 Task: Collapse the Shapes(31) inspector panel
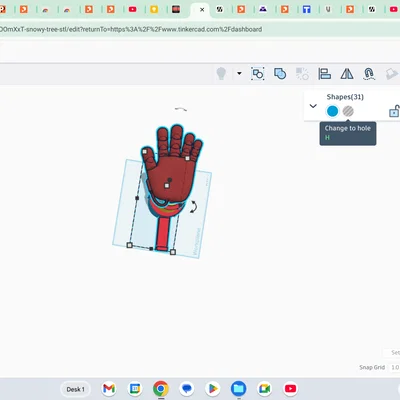(313, 106)
